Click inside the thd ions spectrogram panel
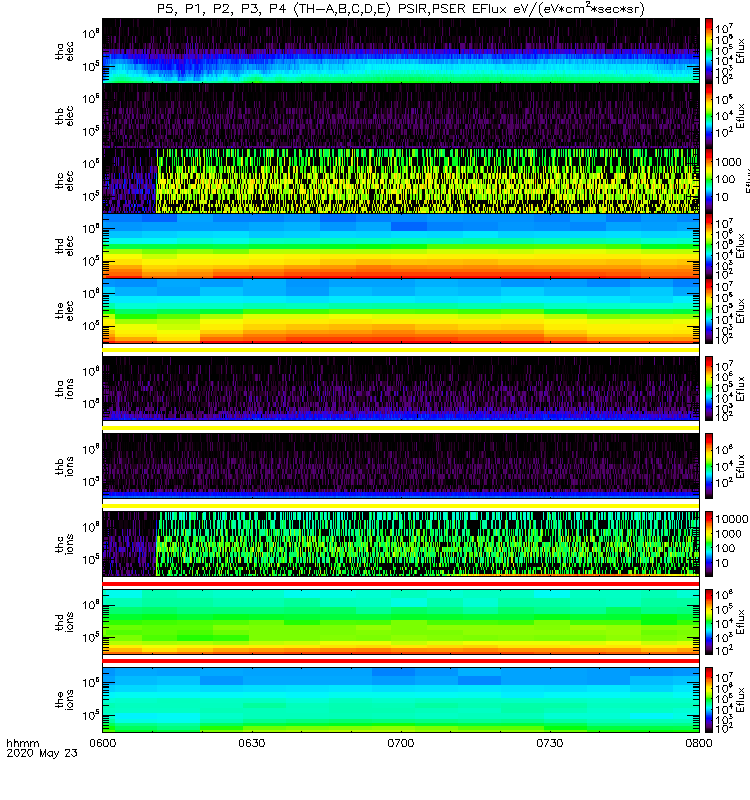This screenshot has width=750, height=800. click(401, 622)
